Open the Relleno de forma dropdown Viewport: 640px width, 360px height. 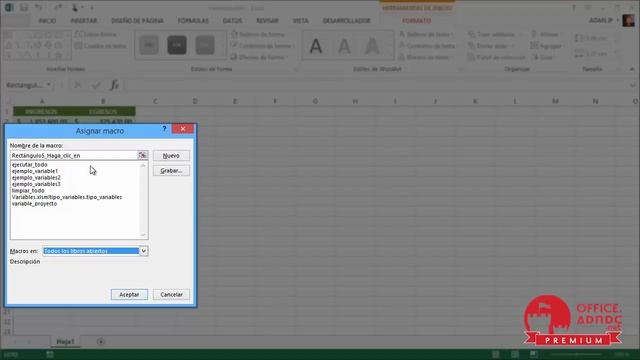coord(260,34)
